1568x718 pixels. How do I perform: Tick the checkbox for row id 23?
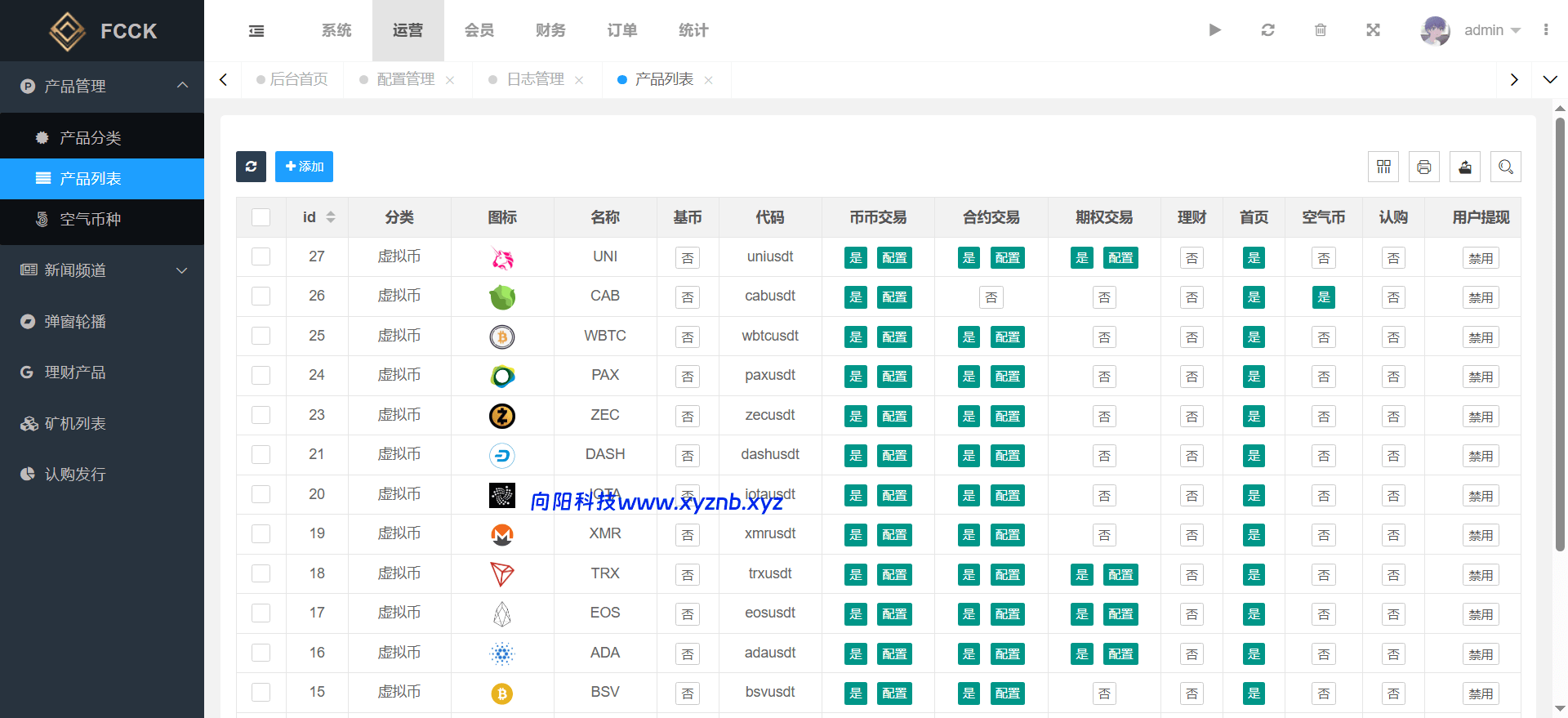pos(261,415)
